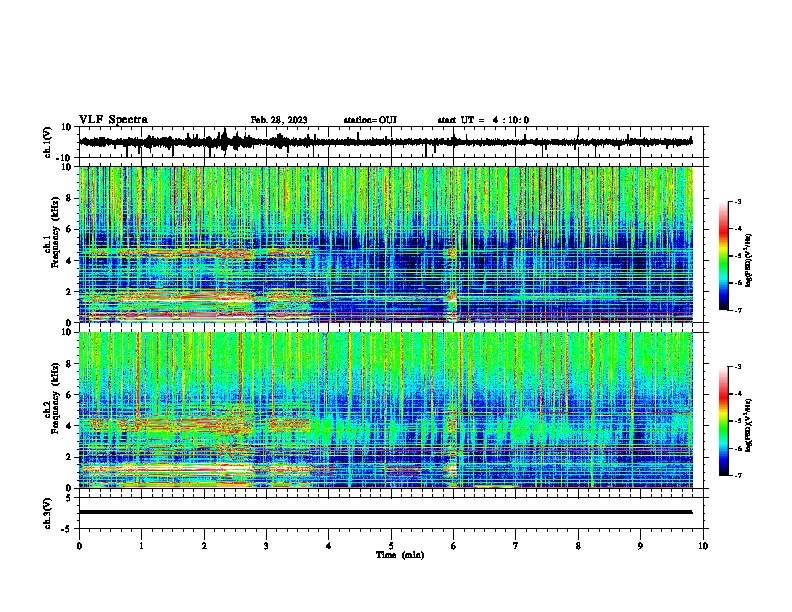Click time axis tick label "0"
Viewport: 792px width, 612px height.
(79, 546)
